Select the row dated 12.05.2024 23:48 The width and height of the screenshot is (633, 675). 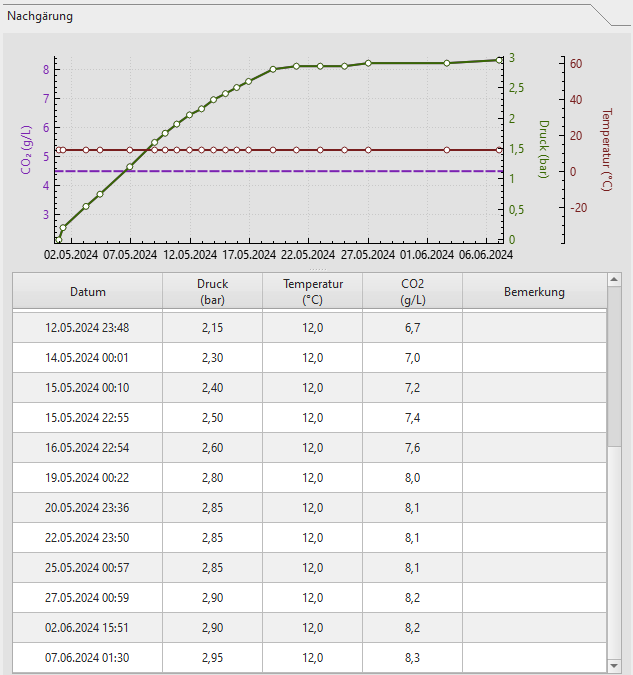click(x=88, y=328)
